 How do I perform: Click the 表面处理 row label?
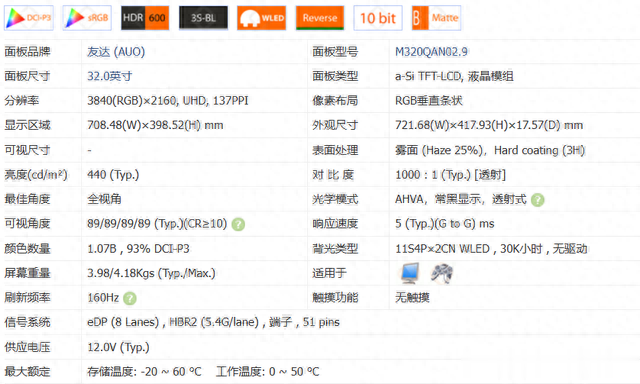point(335,150)
